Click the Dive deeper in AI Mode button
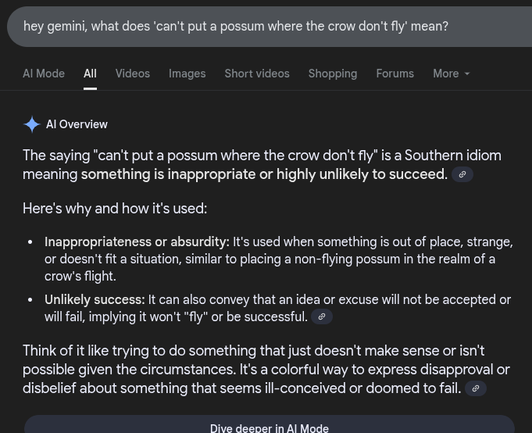The image size is (532, 433). (x=269, y=424)
